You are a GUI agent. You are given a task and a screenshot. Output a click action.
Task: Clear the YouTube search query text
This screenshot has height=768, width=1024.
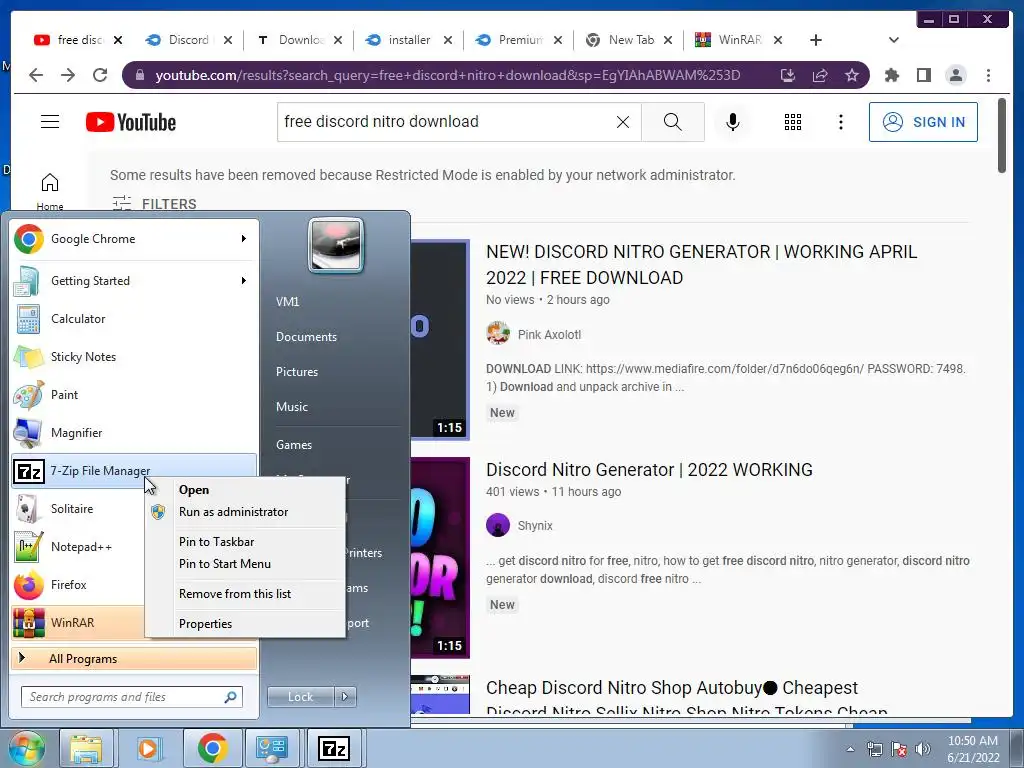(622, 122)
